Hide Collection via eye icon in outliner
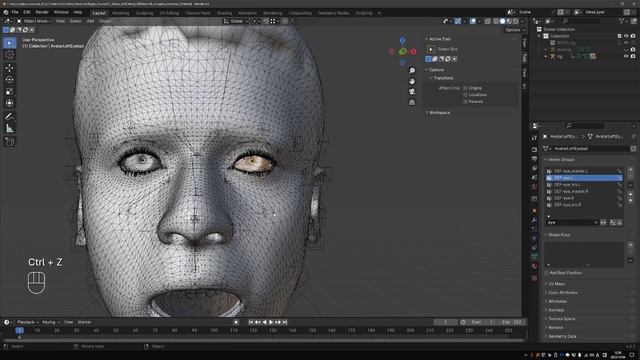This screenshot has height=360, width=640. pyautogui.click(x=626, y=36)
